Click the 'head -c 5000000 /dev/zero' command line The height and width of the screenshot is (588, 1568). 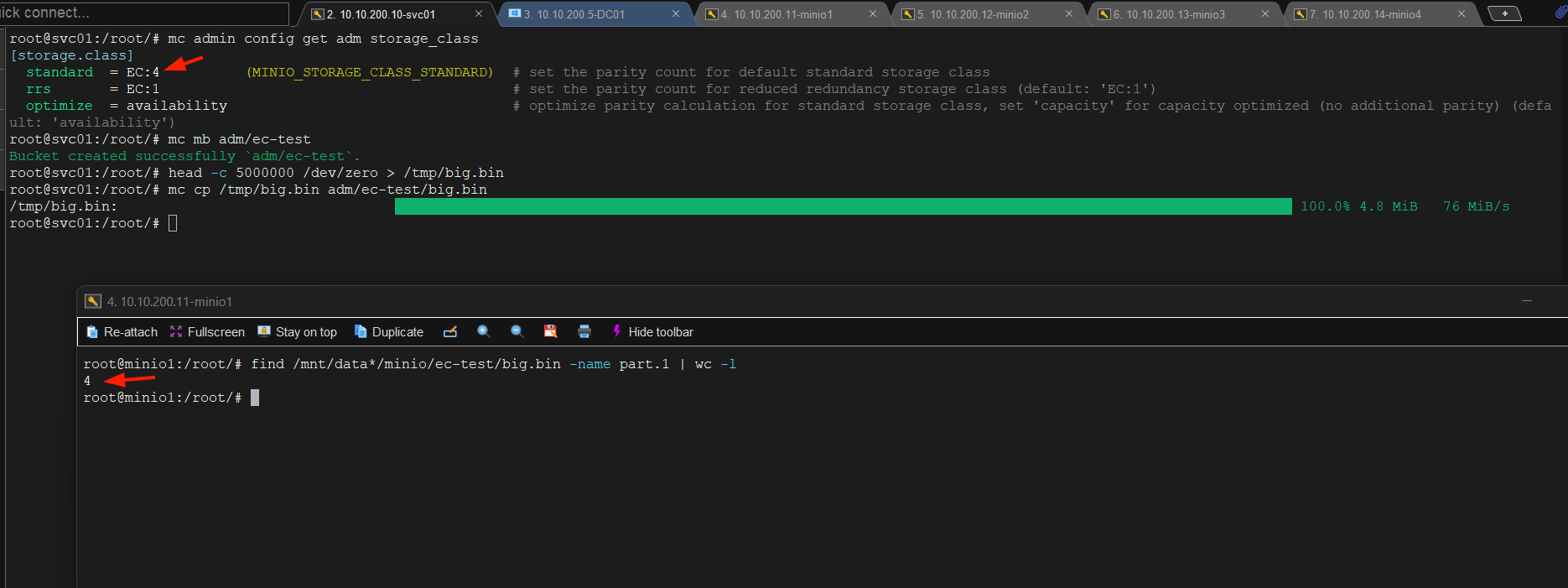click(x=257, y=173)
